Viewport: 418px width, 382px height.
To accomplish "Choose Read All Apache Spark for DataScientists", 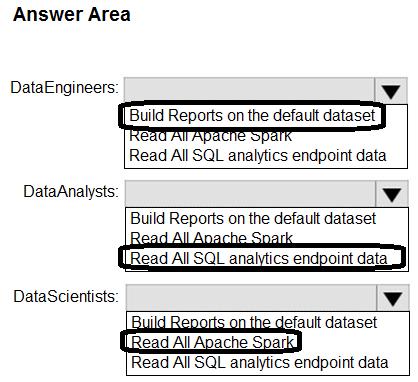I will coord(212,342).
